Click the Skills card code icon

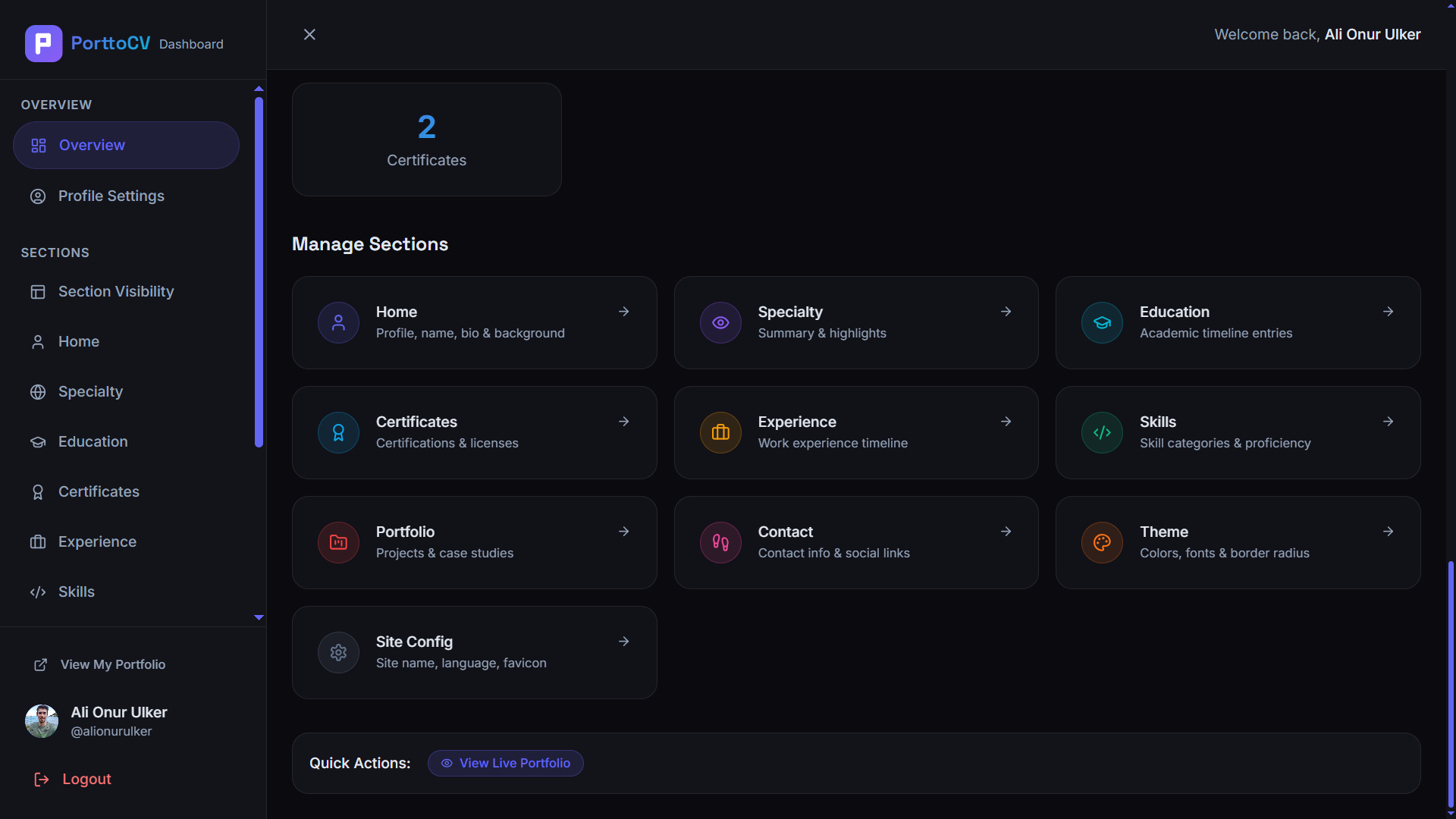(x=1102, y=432)
